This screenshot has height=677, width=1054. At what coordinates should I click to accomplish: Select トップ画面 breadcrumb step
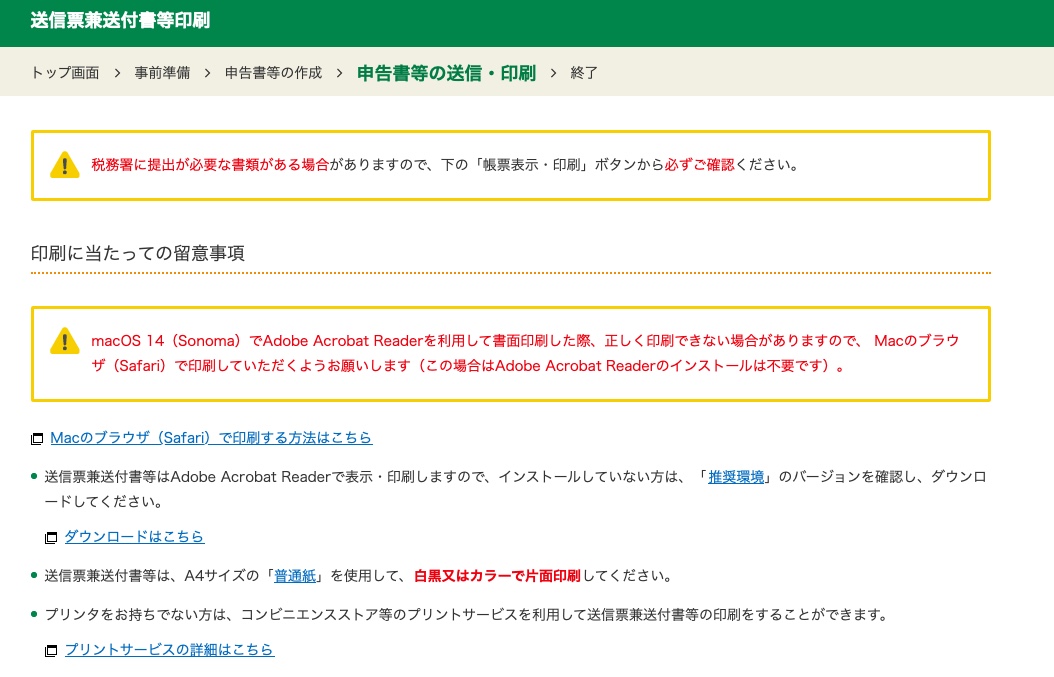[65, 73]
